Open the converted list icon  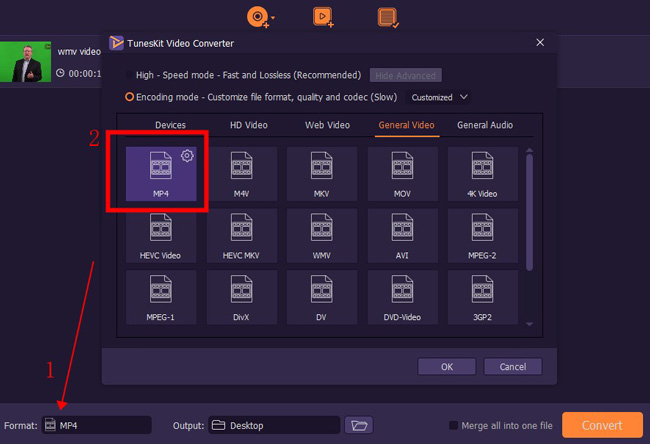pyautogui.click(x=388, y=17)
